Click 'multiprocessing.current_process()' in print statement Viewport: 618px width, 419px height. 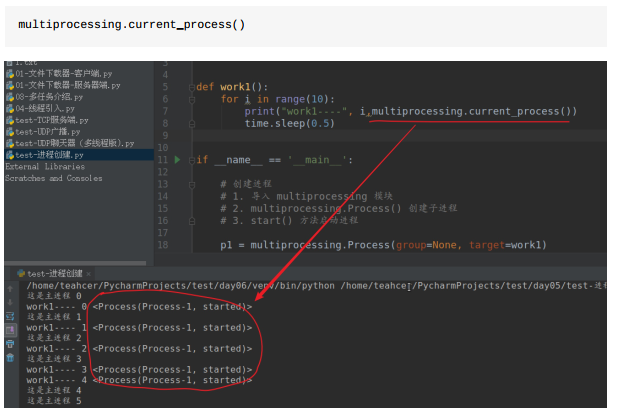point(471,111)
